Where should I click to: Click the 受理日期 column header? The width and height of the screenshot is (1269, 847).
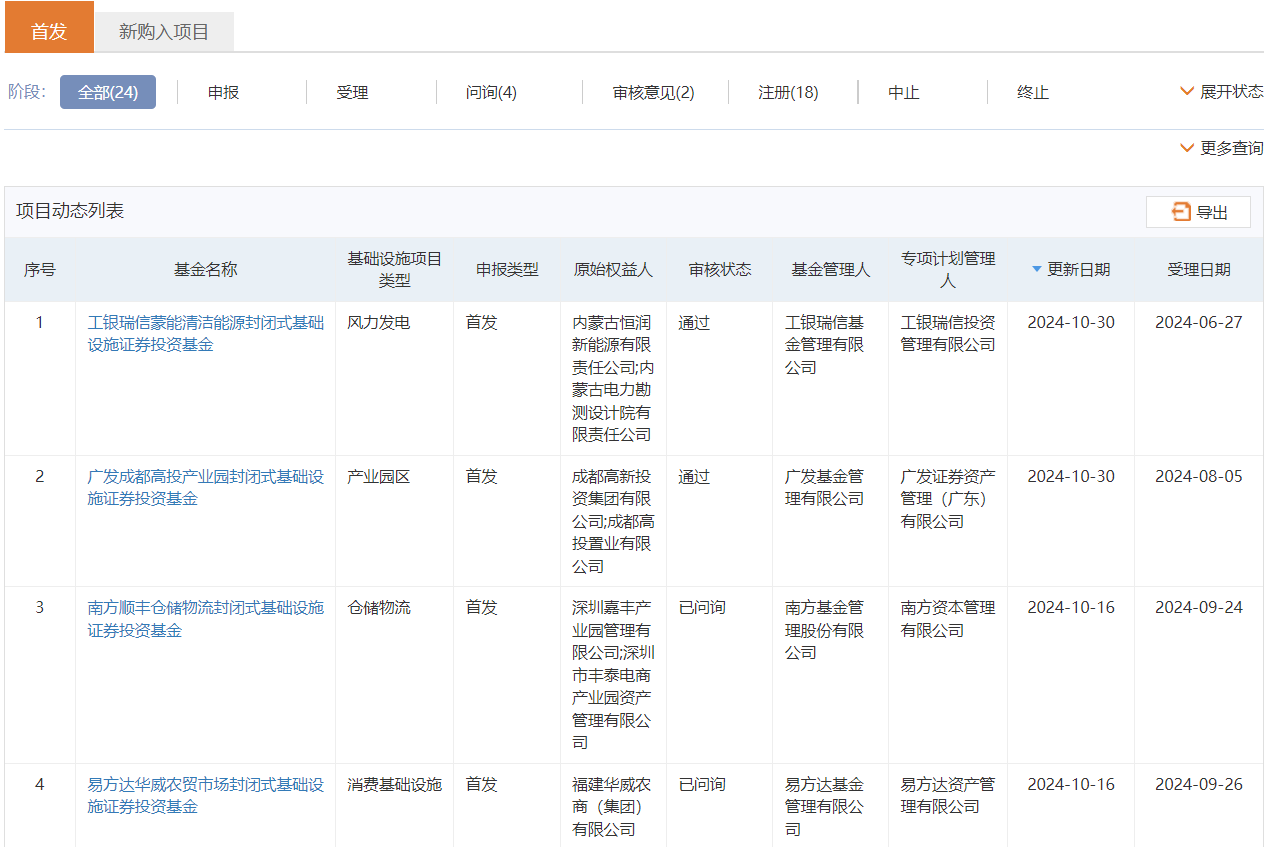point(1198,269)
